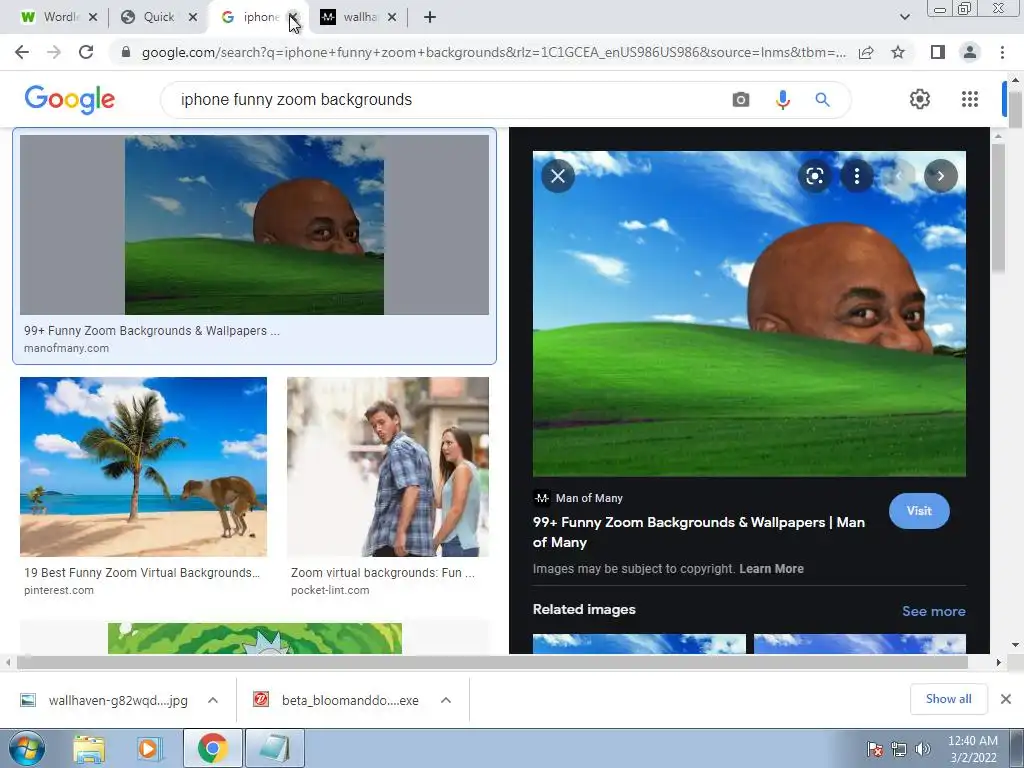Open Google quick settings gear
This screenshot has height=768, width=1024.
click(x=920, y=99)
